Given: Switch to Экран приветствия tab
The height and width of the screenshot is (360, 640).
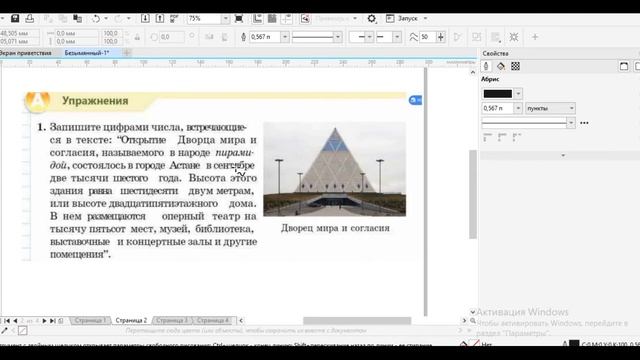Looking at the screenshot, I should point(25,53).
